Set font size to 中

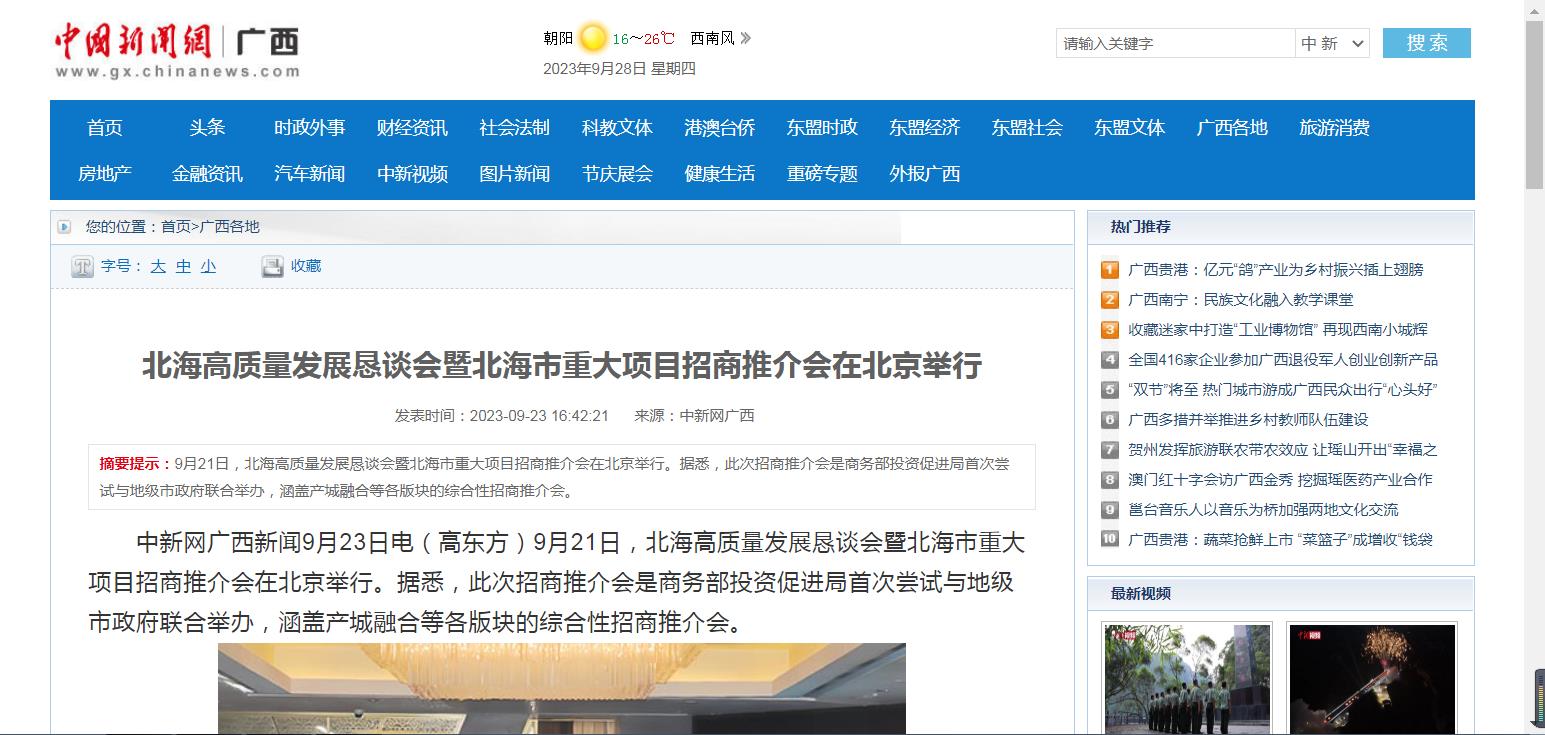(x=183, y=267)
